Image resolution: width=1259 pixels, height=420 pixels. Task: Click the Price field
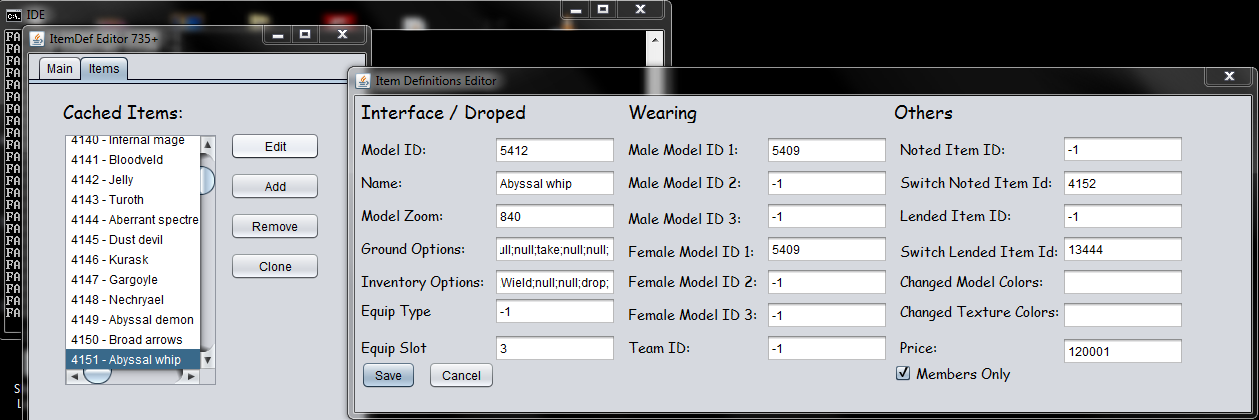pyautogui.click(x=1123, y=351)
